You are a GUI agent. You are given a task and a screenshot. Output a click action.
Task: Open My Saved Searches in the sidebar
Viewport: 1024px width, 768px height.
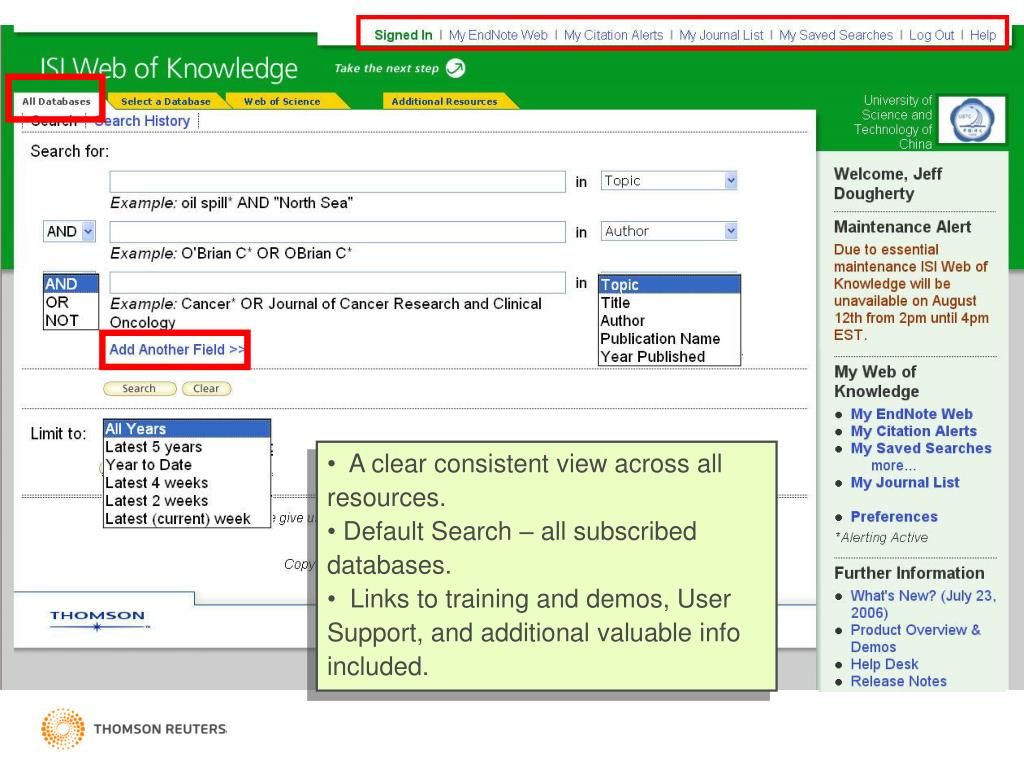tap(921, 448)
